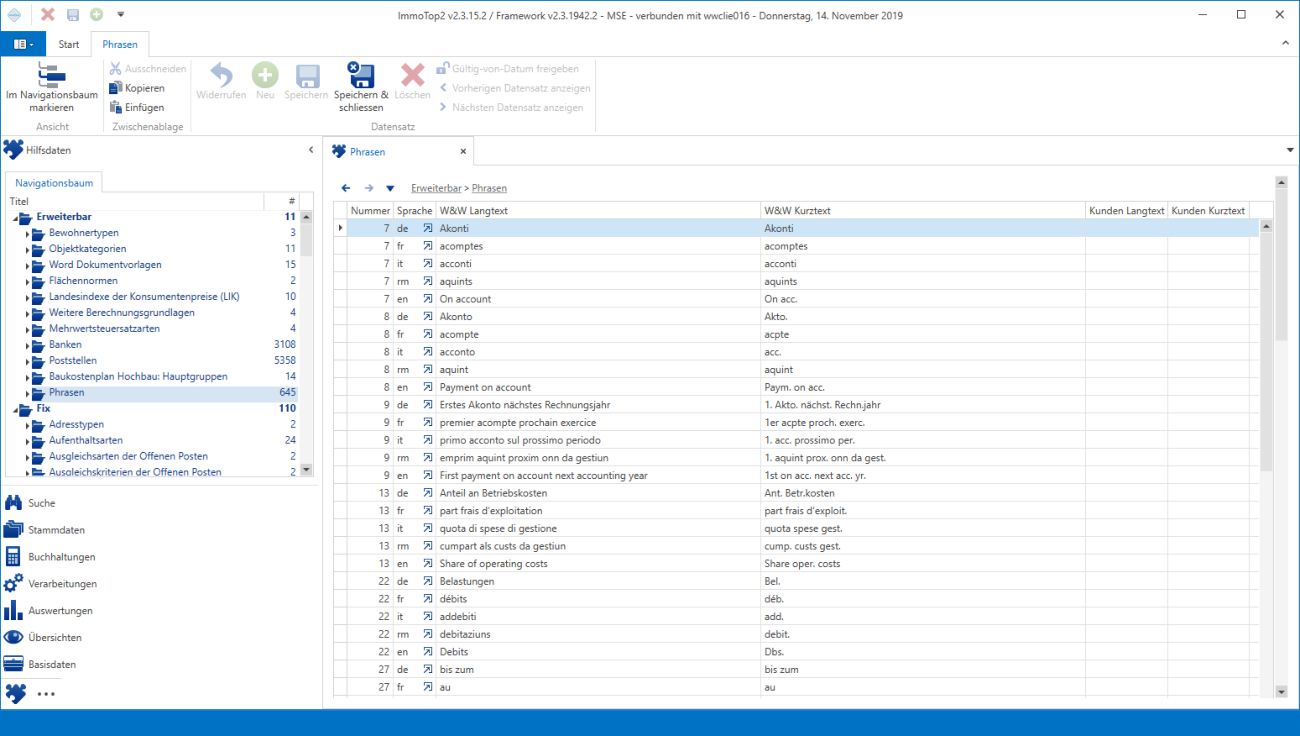Click the table's vertical scrollbar thumb
This screenshot has width=1300, height=736.
[1266, 350]
